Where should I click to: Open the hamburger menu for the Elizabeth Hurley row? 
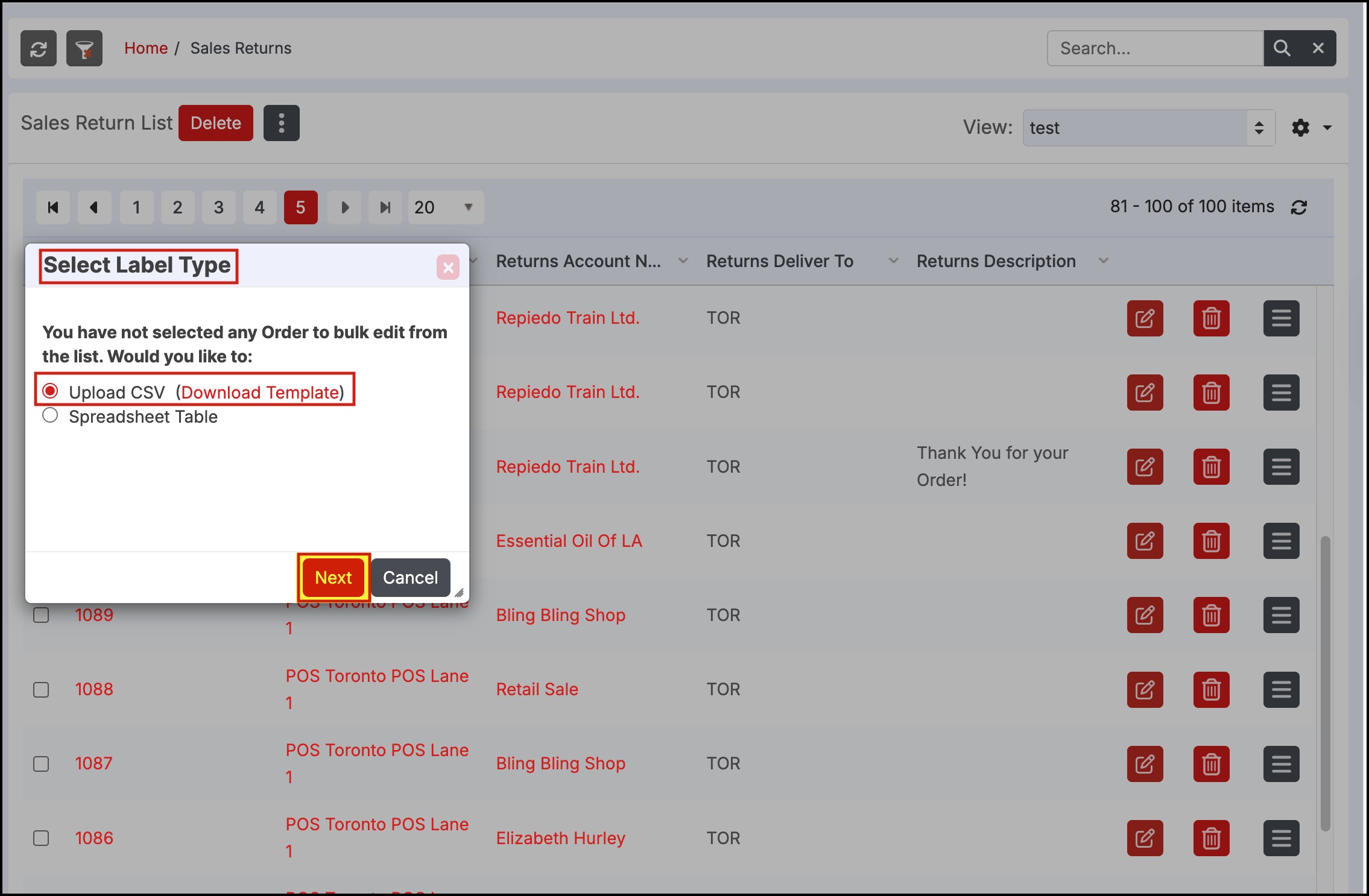[1281, 838]
